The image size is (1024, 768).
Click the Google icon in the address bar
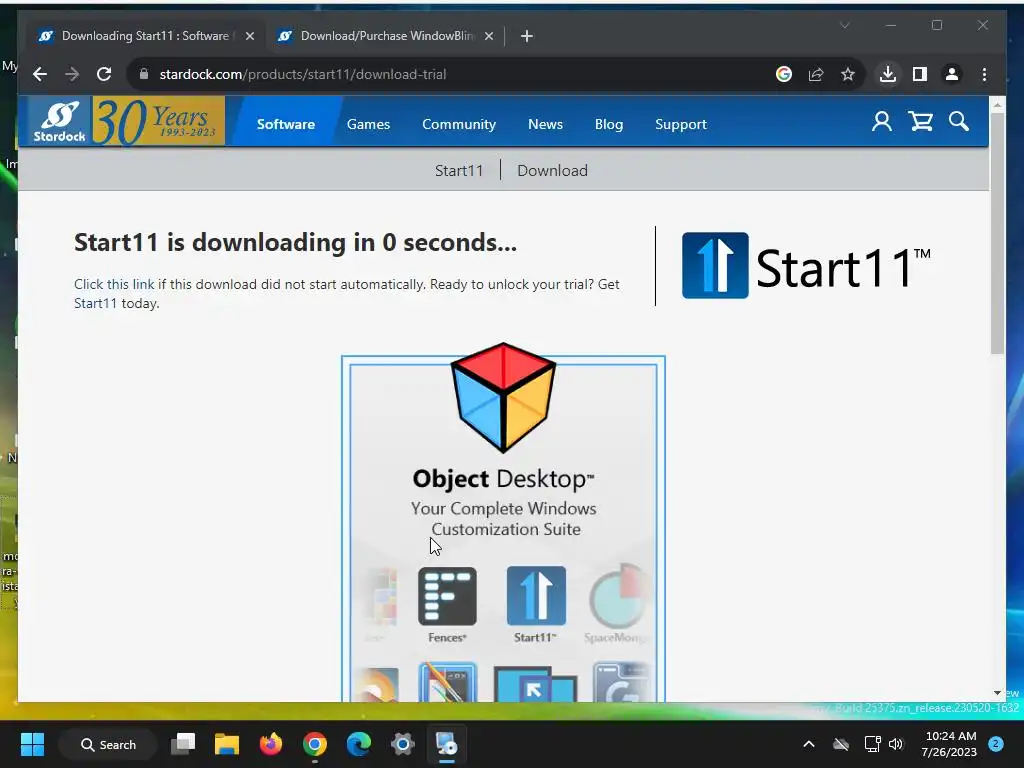click(784, 74)
